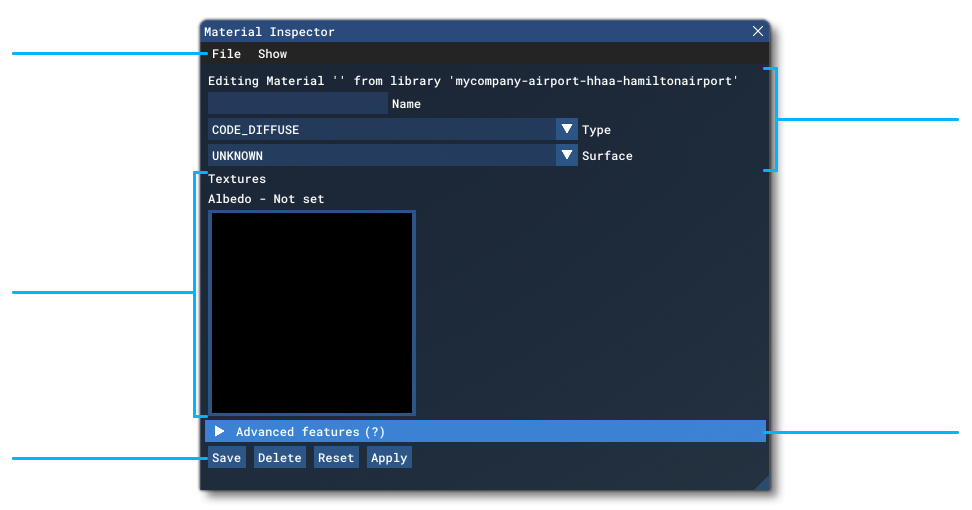Expand the Advanced features section
972x510 pixels.
coord(485,431)
